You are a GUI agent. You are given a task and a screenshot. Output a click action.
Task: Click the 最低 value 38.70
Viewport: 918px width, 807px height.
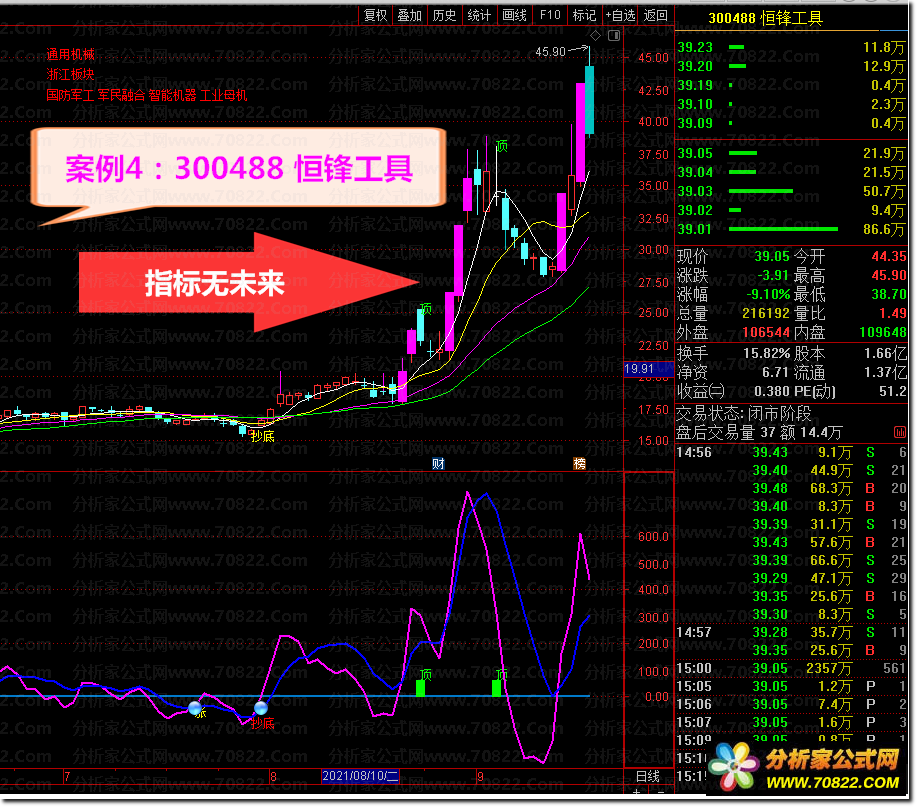tap(889, 295)
